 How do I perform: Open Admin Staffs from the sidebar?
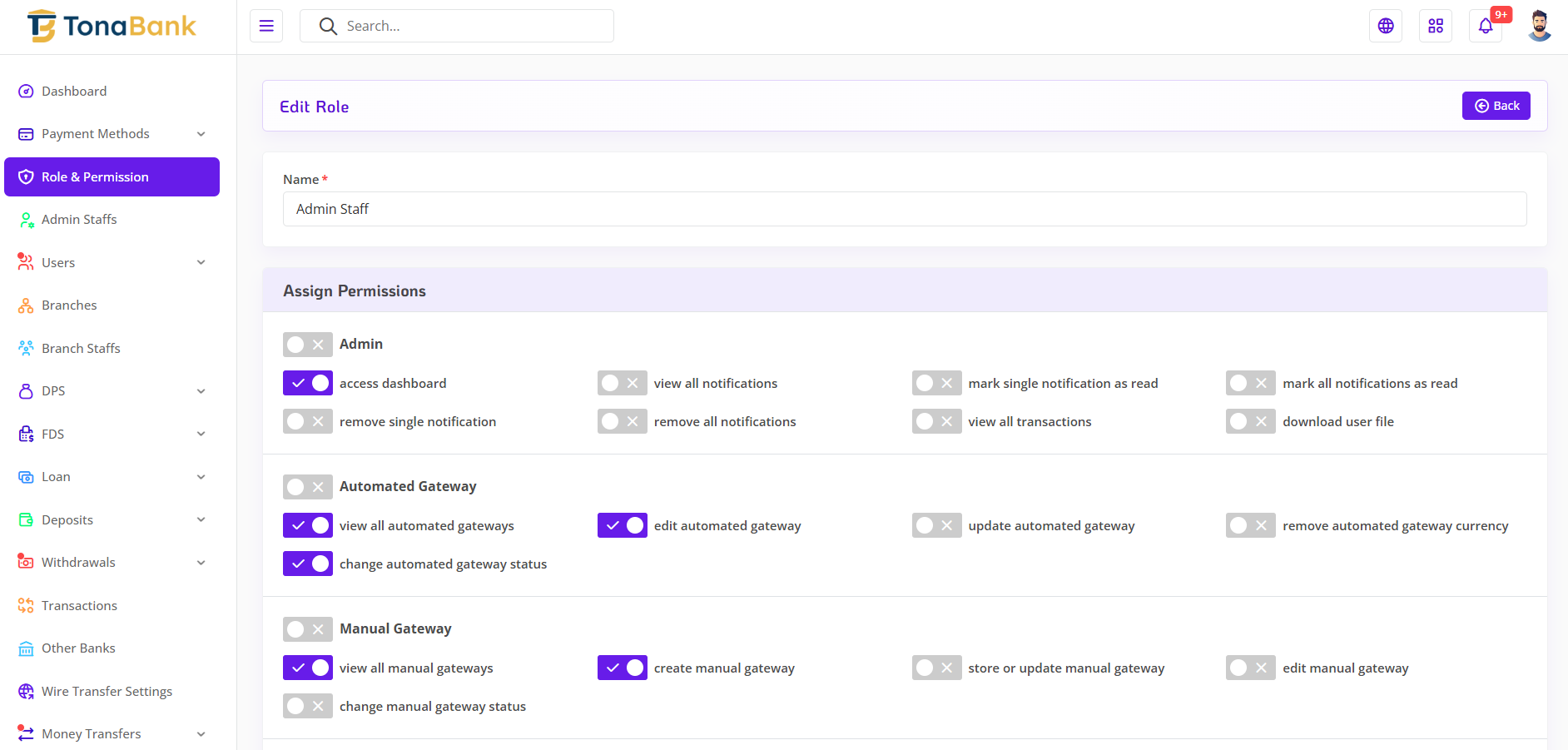[79, 220]
